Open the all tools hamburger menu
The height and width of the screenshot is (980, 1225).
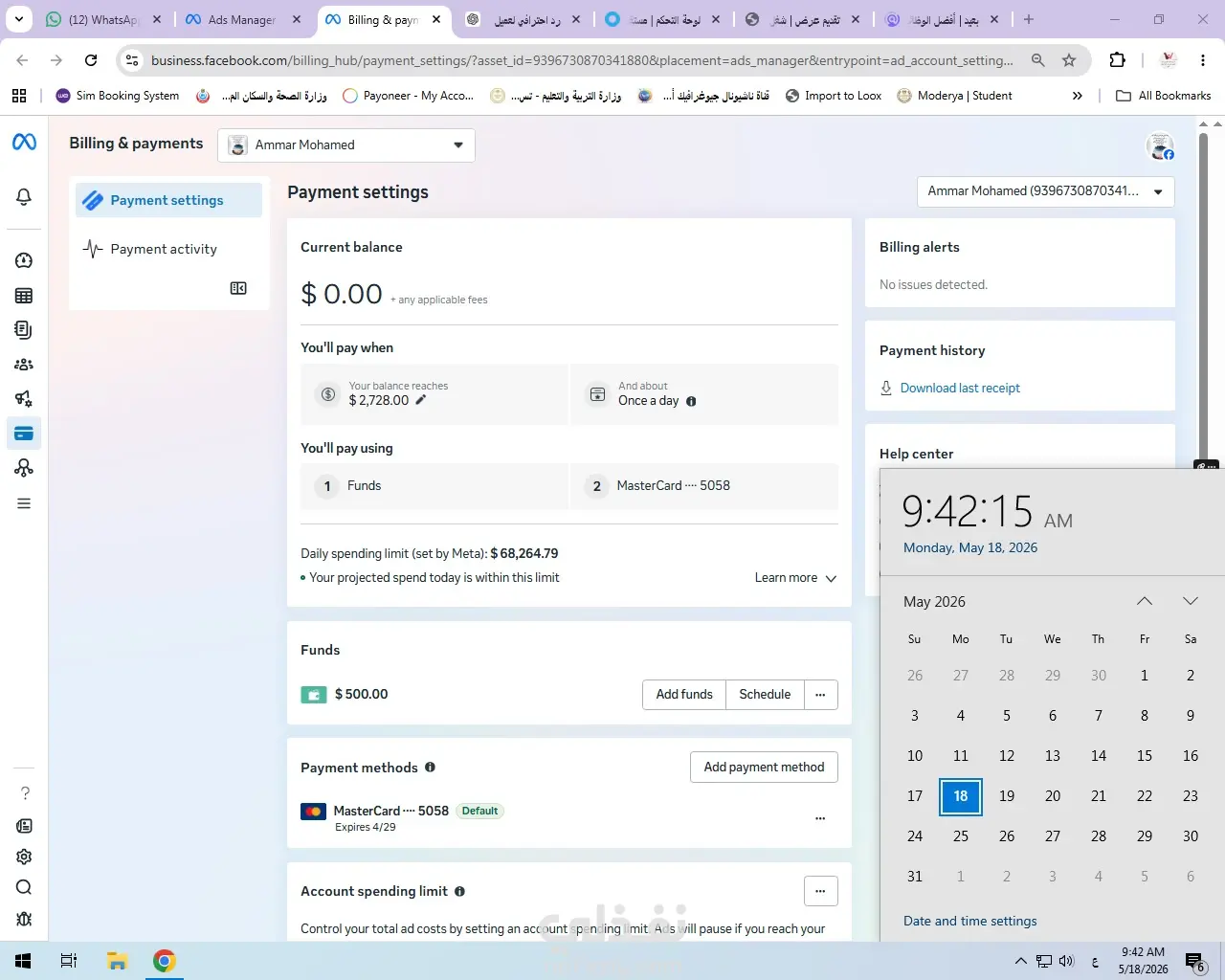24,503
